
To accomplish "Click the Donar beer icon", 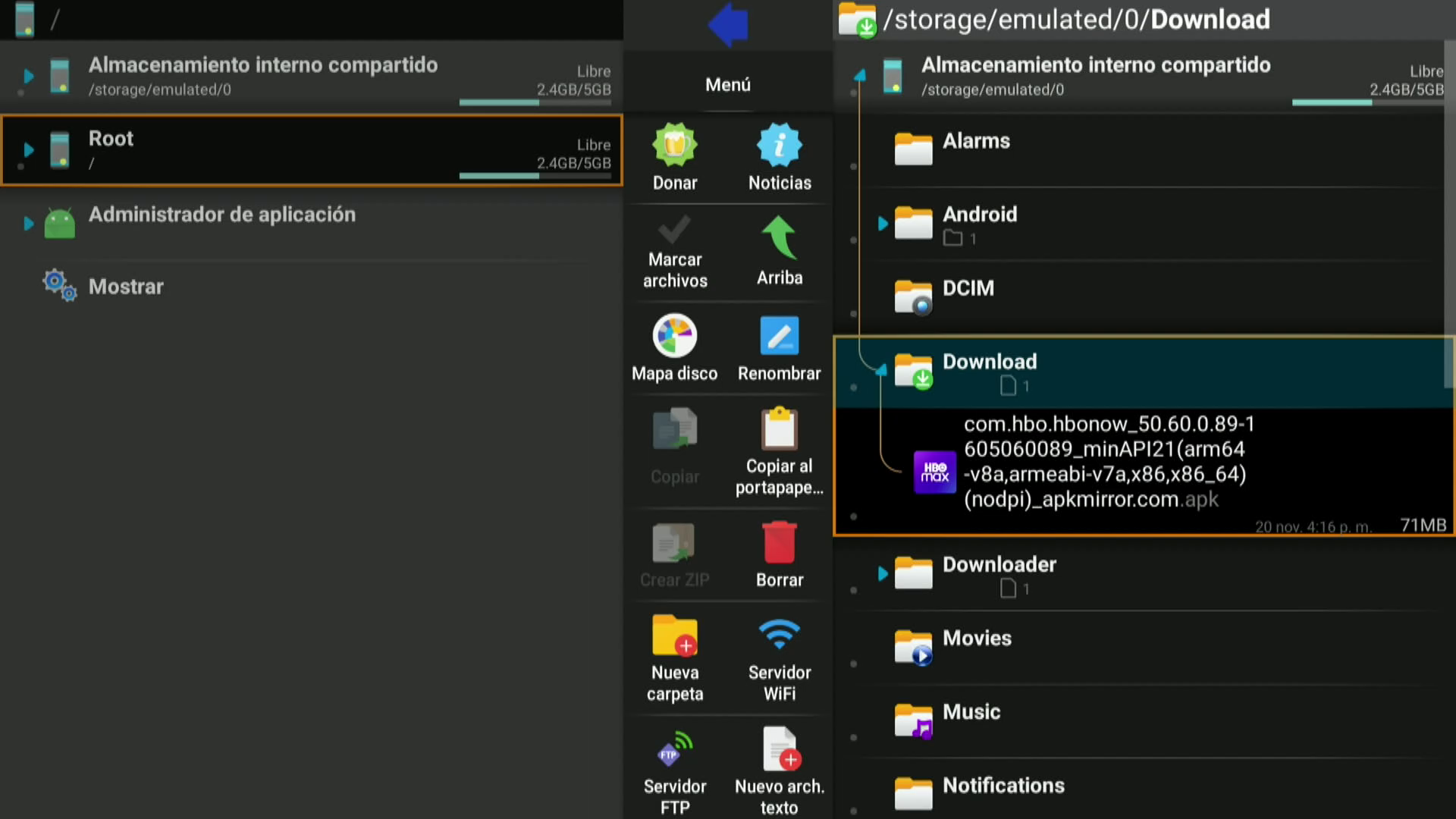I will (674, 146).
